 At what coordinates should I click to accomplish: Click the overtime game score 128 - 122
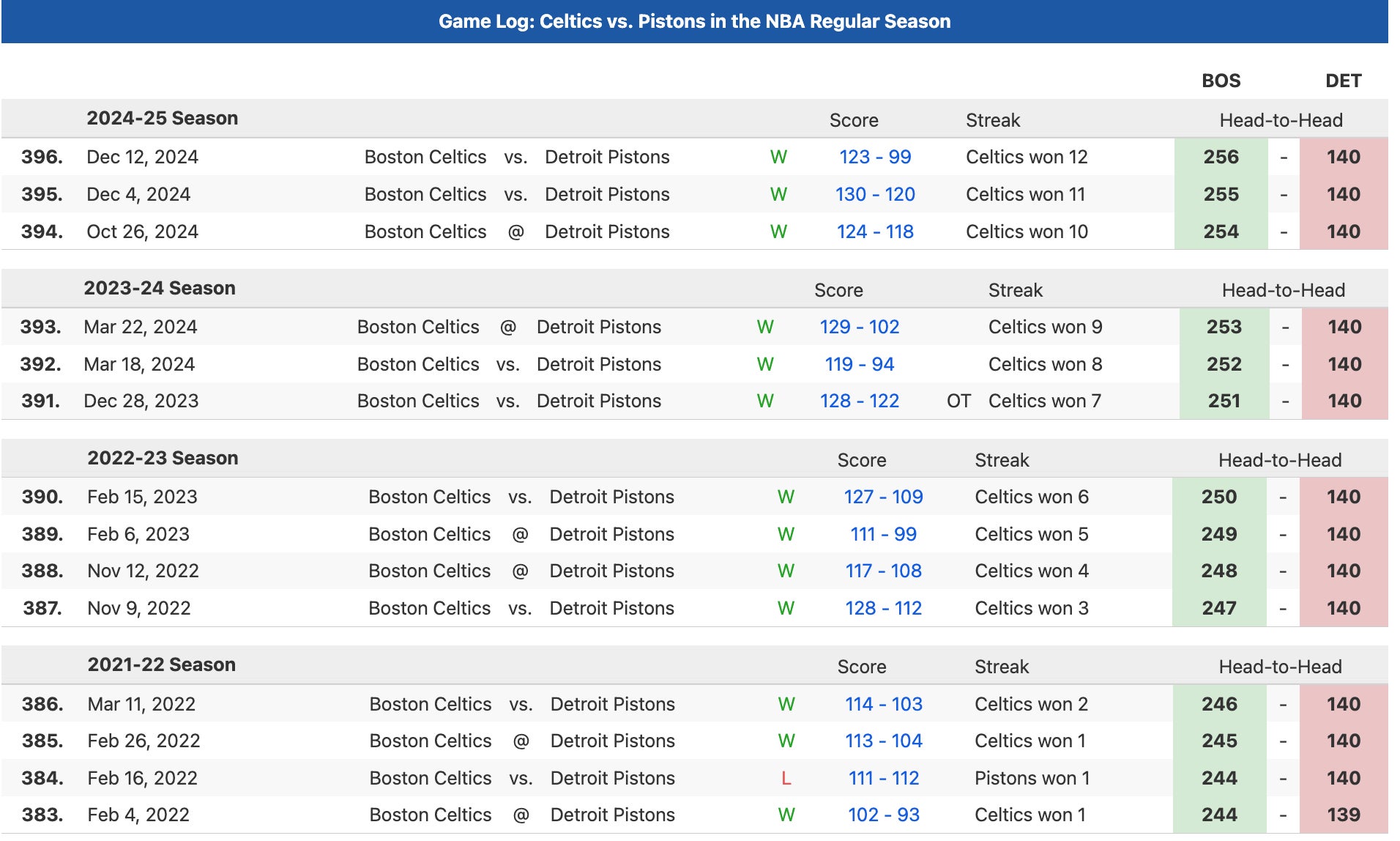[x=859, y=401]
